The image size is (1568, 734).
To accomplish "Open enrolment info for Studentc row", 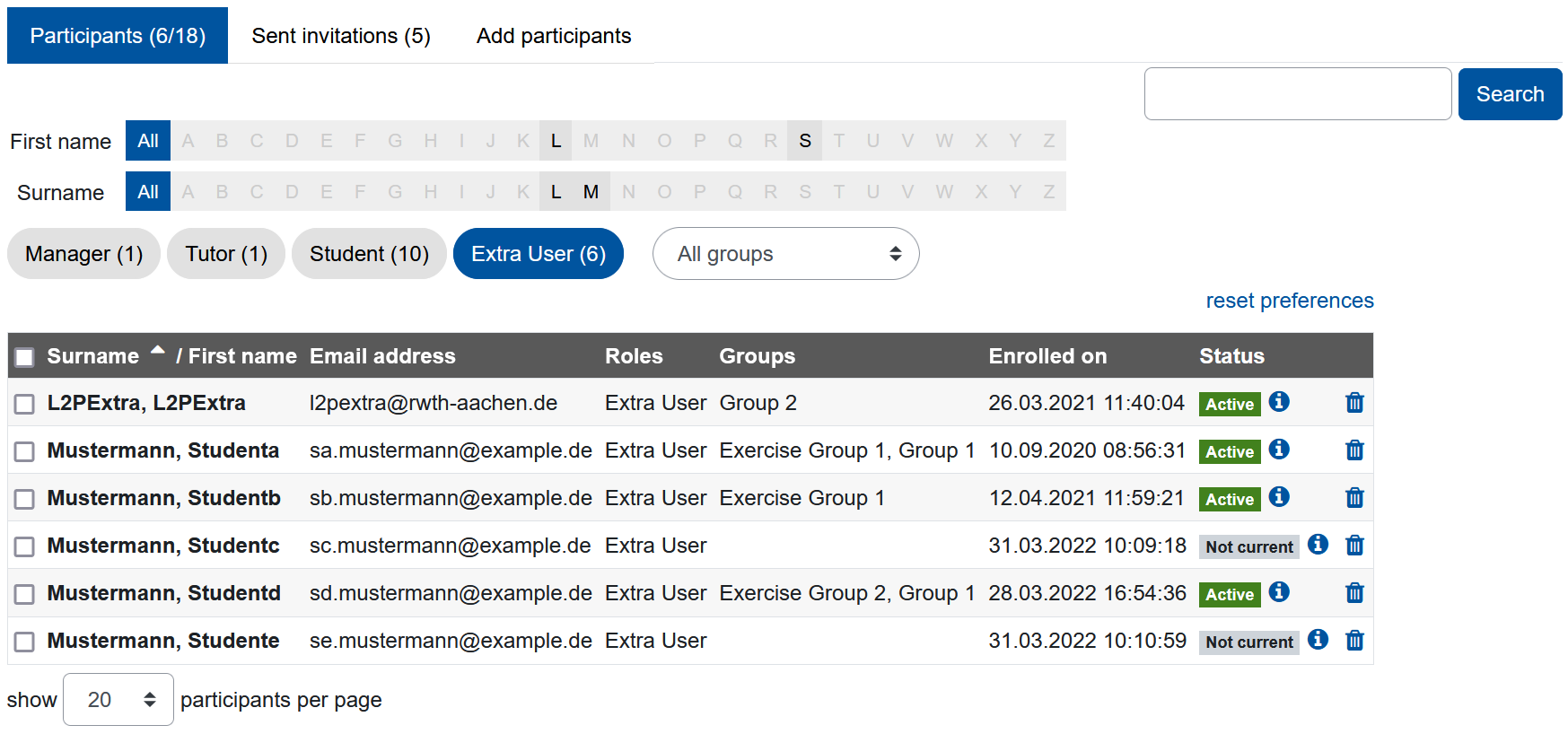I will tap(1318, 544).
